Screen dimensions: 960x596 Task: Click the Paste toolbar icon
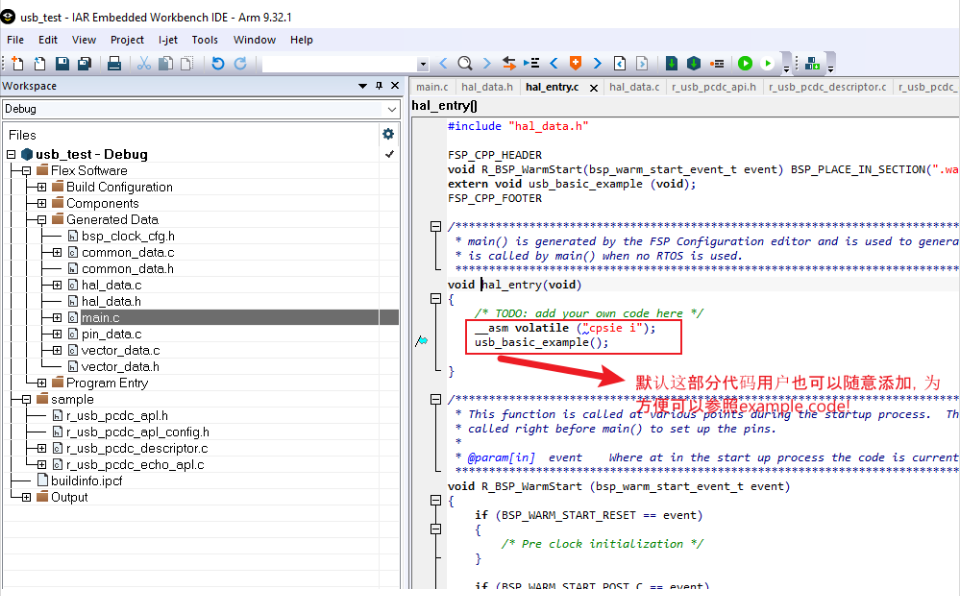pyautogui.click(x=187, y=63)
